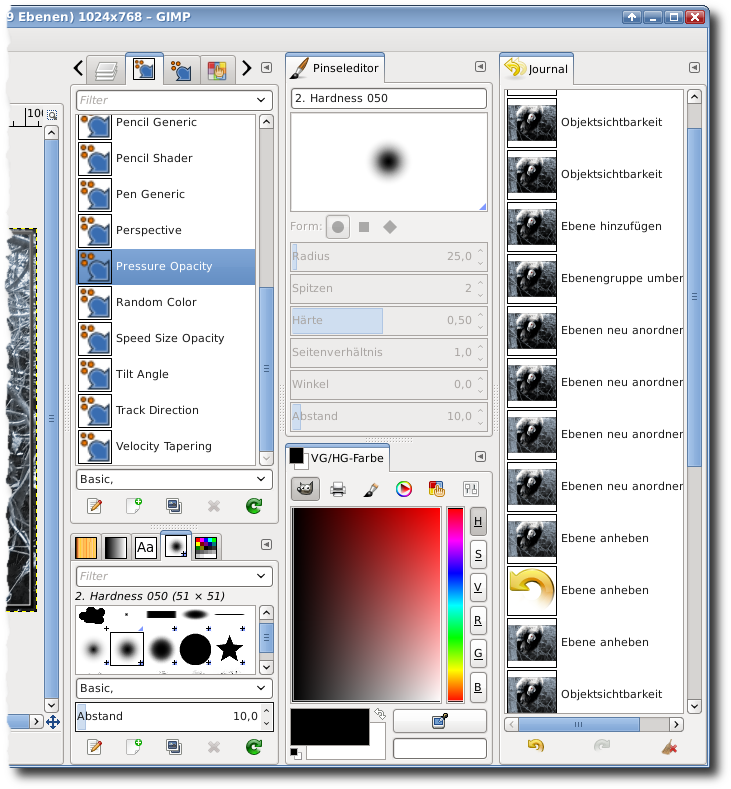Screen dimensions: 731x789
Task: Open the watercolor color selector
Action: (x=371, y=489)
